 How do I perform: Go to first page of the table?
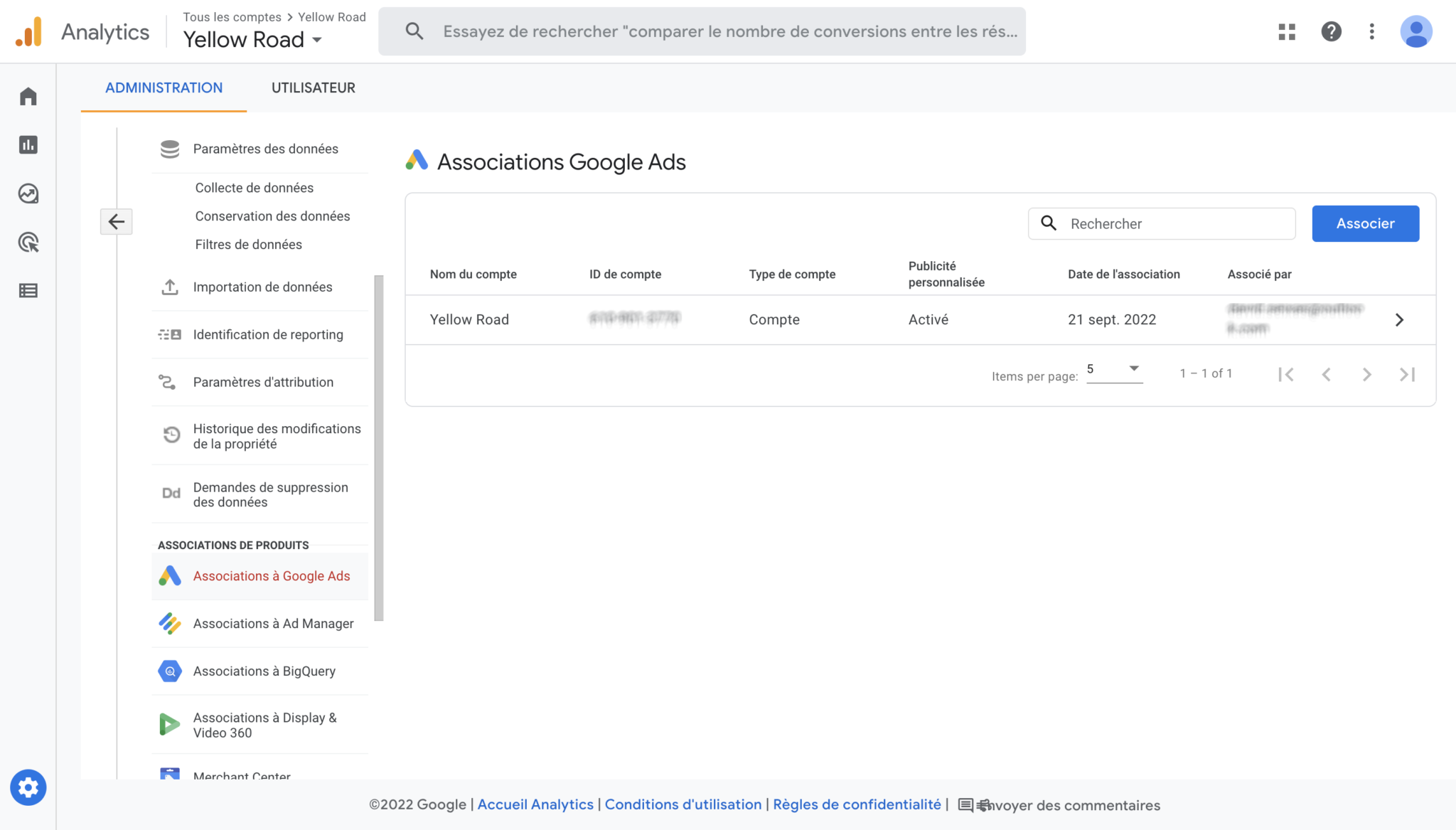[x=1285, y=374]
